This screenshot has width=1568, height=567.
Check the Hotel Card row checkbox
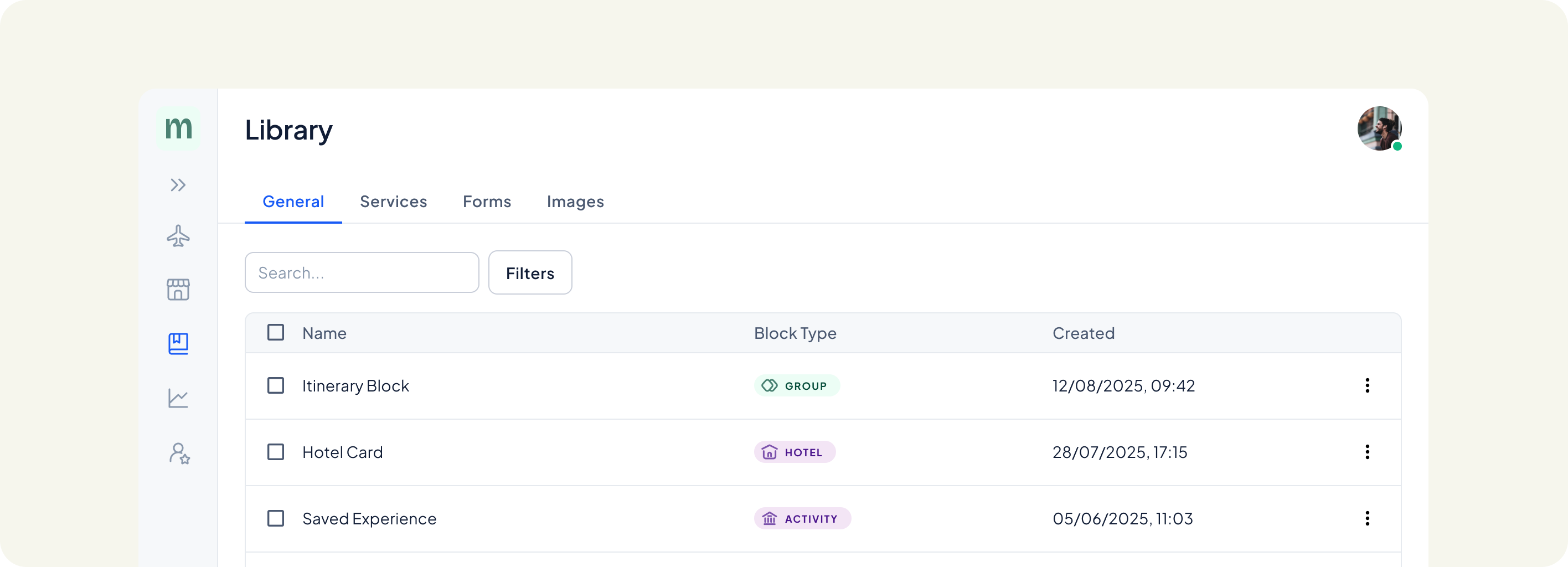[276, 452]
